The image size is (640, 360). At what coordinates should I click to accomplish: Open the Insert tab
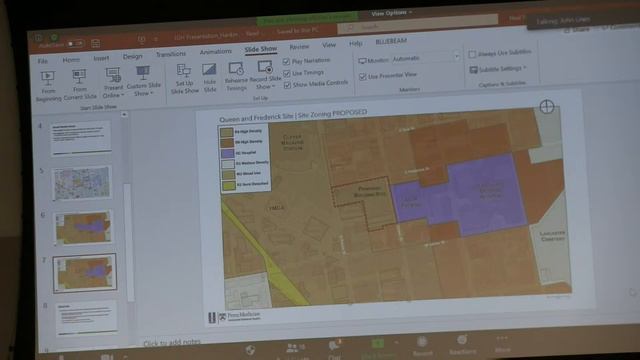click(101, 58)
